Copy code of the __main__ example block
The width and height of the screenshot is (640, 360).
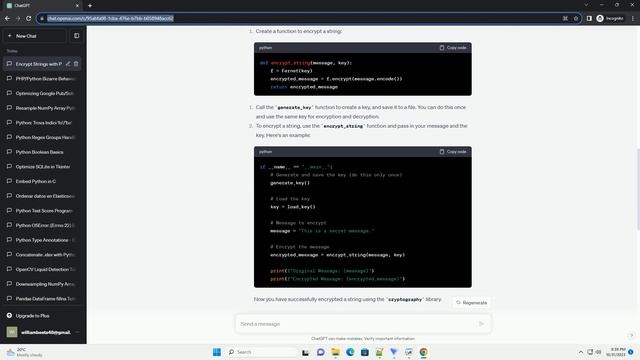pos(453,152)
